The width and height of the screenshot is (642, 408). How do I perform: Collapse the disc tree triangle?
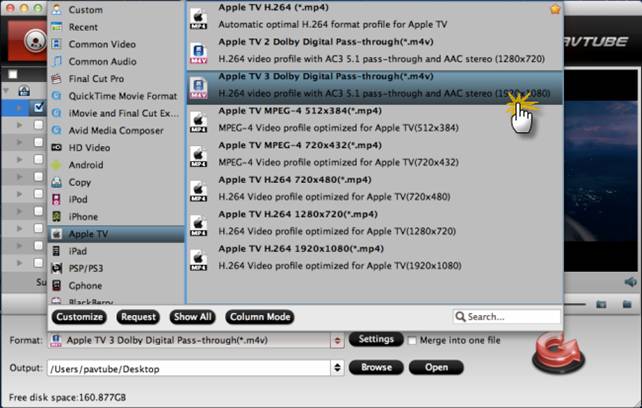click(x=6, y=90)
